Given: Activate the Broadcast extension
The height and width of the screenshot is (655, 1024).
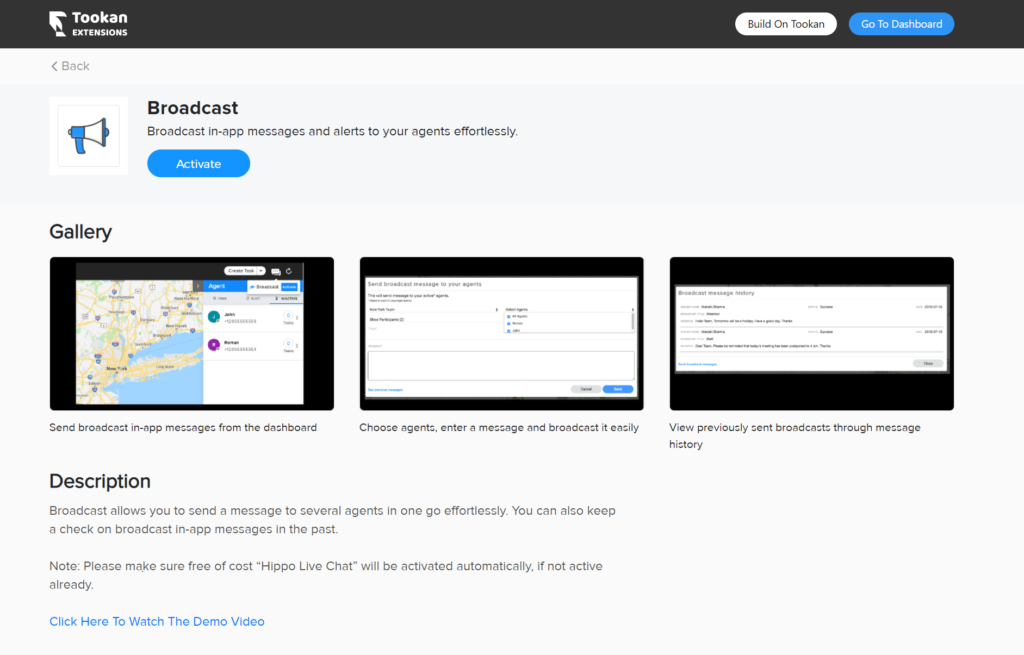Looking at the screenshot, I should (199, 164).
